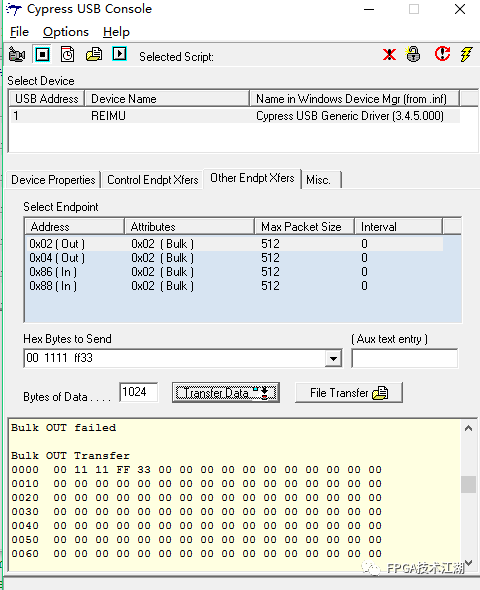
Task: Open the Misc. tab
Action: pyautogui.click(x=321, y=180)
